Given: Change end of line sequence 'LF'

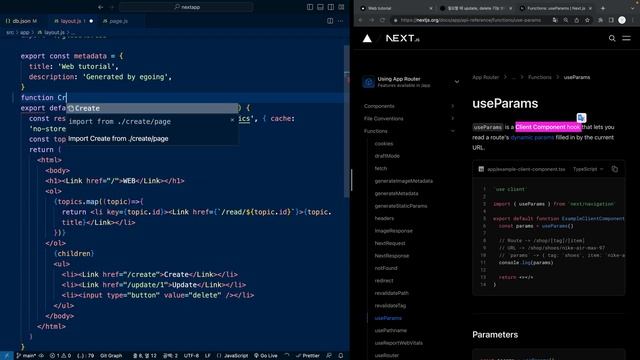Looking at the screenshot, I should coord(208,356).
